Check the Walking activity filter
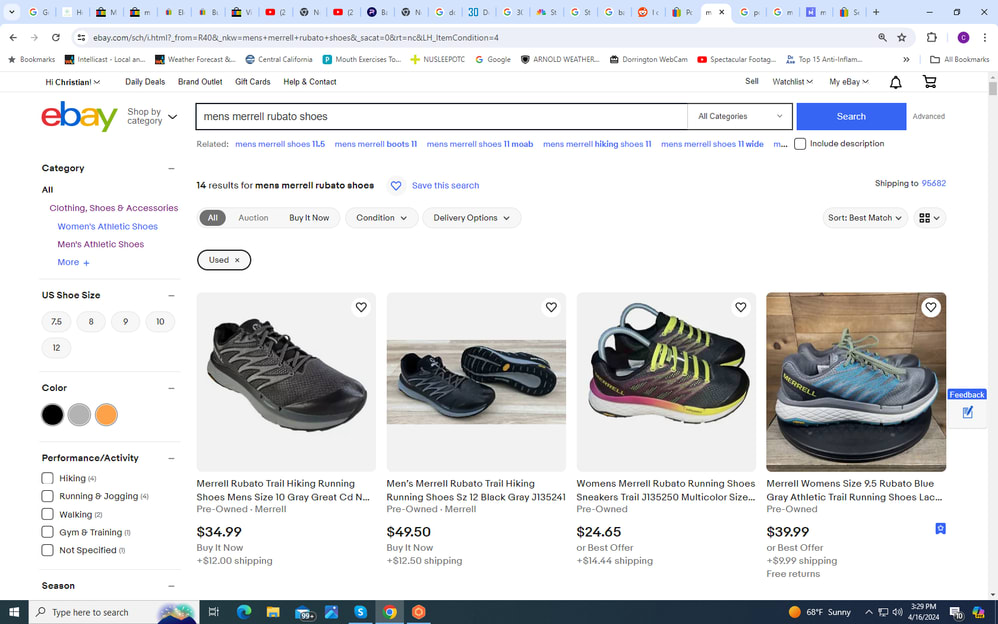Viewport: 998px width, 624px height. tap(47, 514)
